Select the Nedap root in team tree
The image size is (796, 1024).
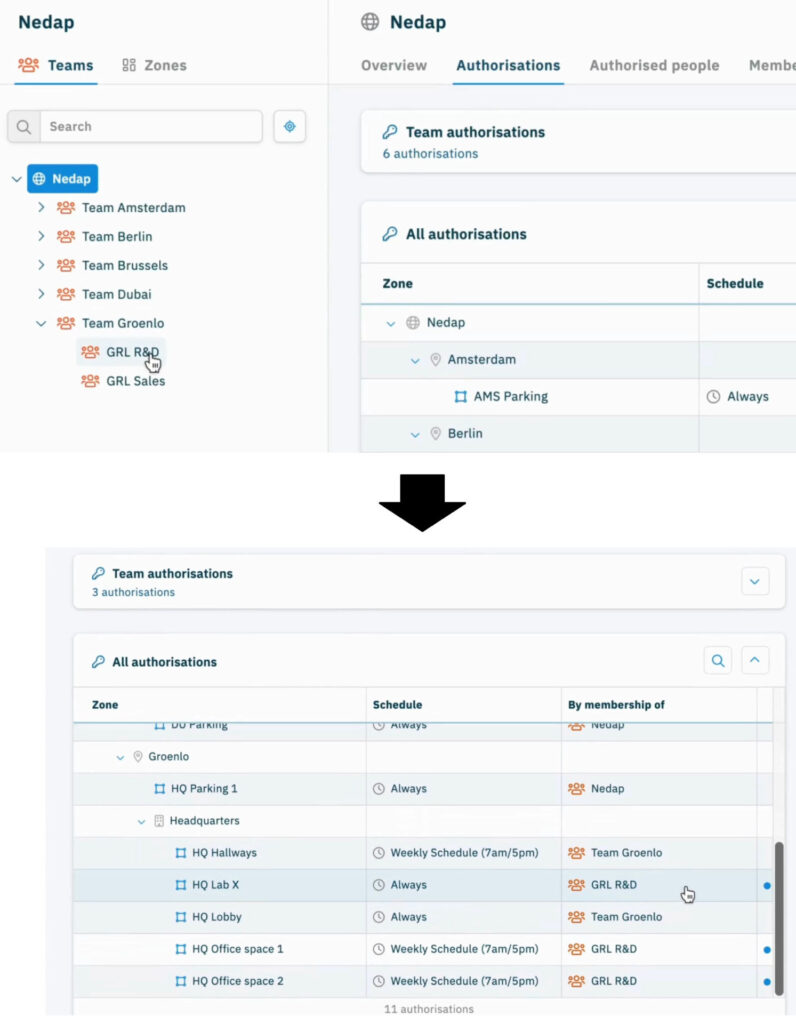63,179
